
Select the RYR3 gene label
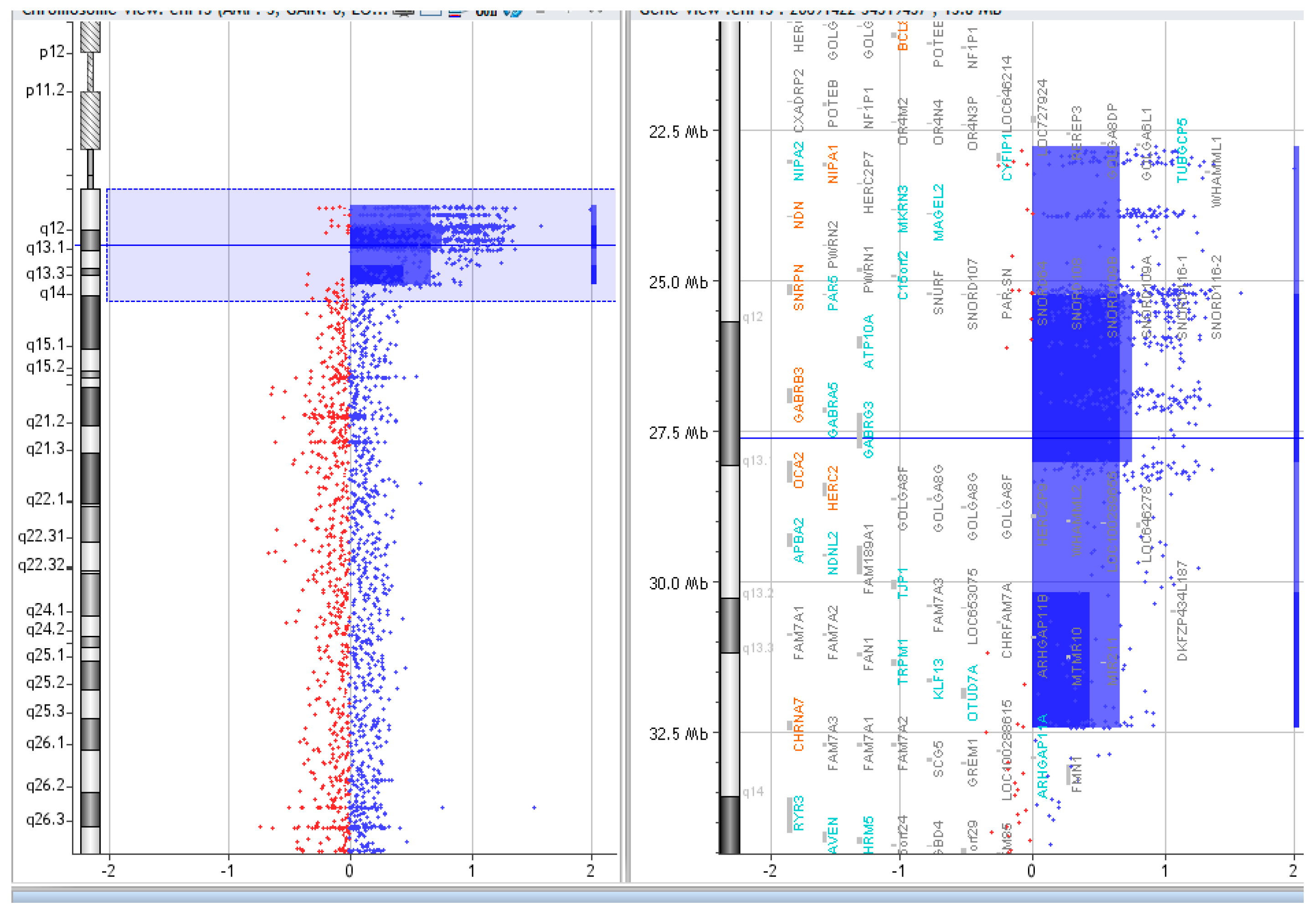pos(798,813)
